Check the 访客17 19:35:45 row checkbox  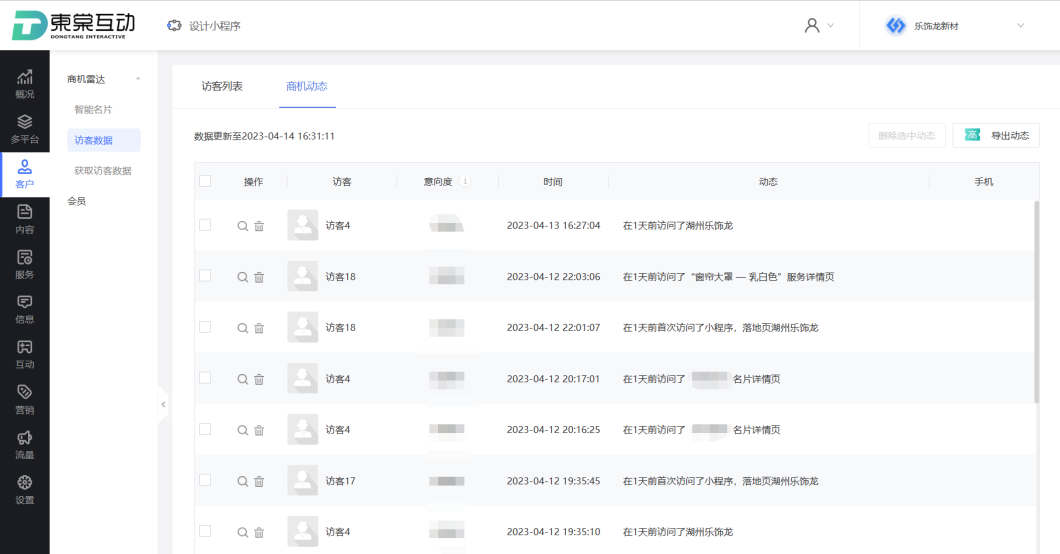205,480
